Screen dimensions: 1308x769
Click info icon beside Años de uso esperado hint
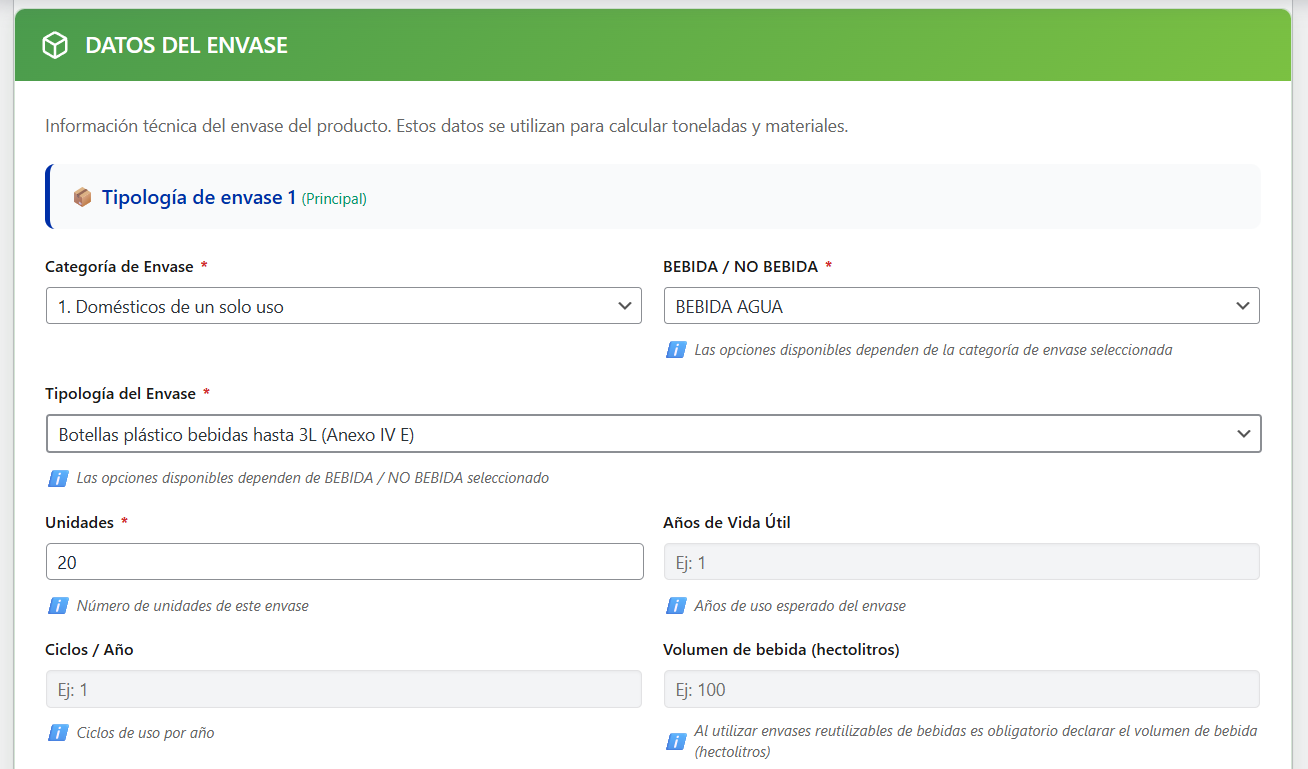[x=676, y=606]
